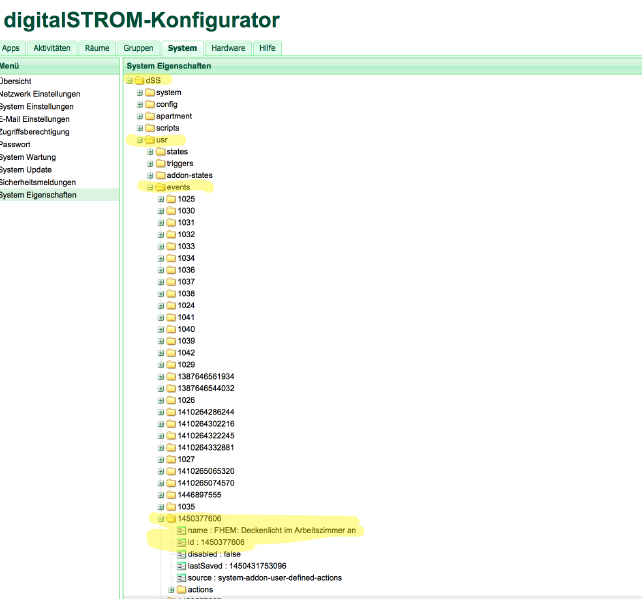Open Netzwerk Einstellungen menu entry
Viewport: 642px width, 599px height.
point(40,94)
